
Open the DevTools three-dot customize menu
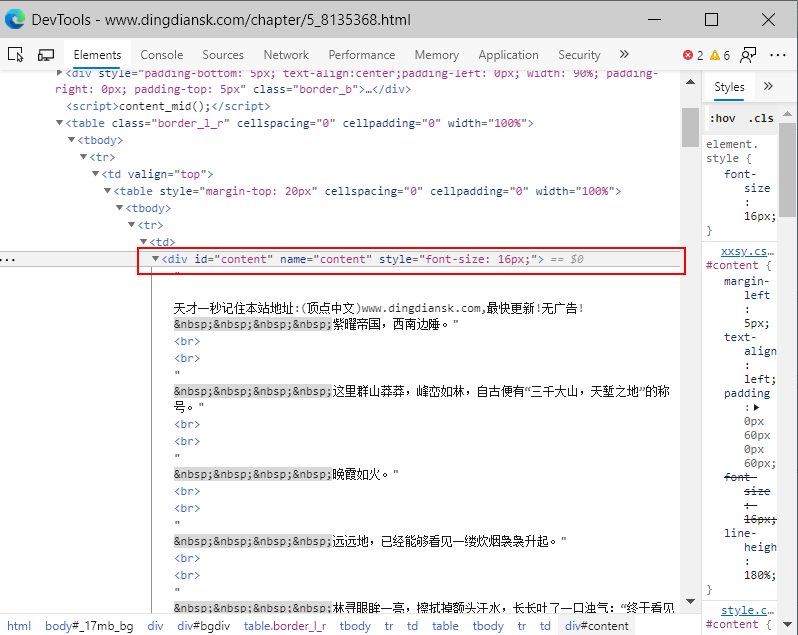pyautogui.click(x=778, y=55)
